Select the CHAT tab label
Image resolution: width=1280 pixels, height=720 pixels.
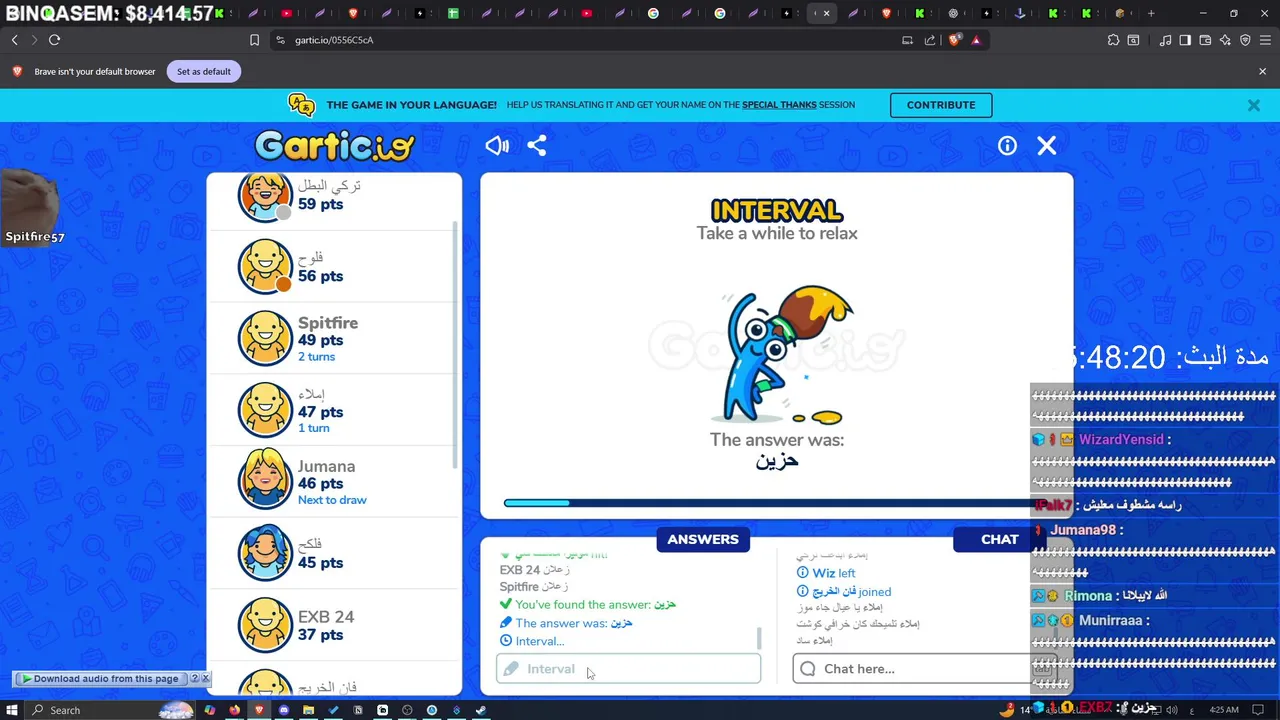(999, 539)
